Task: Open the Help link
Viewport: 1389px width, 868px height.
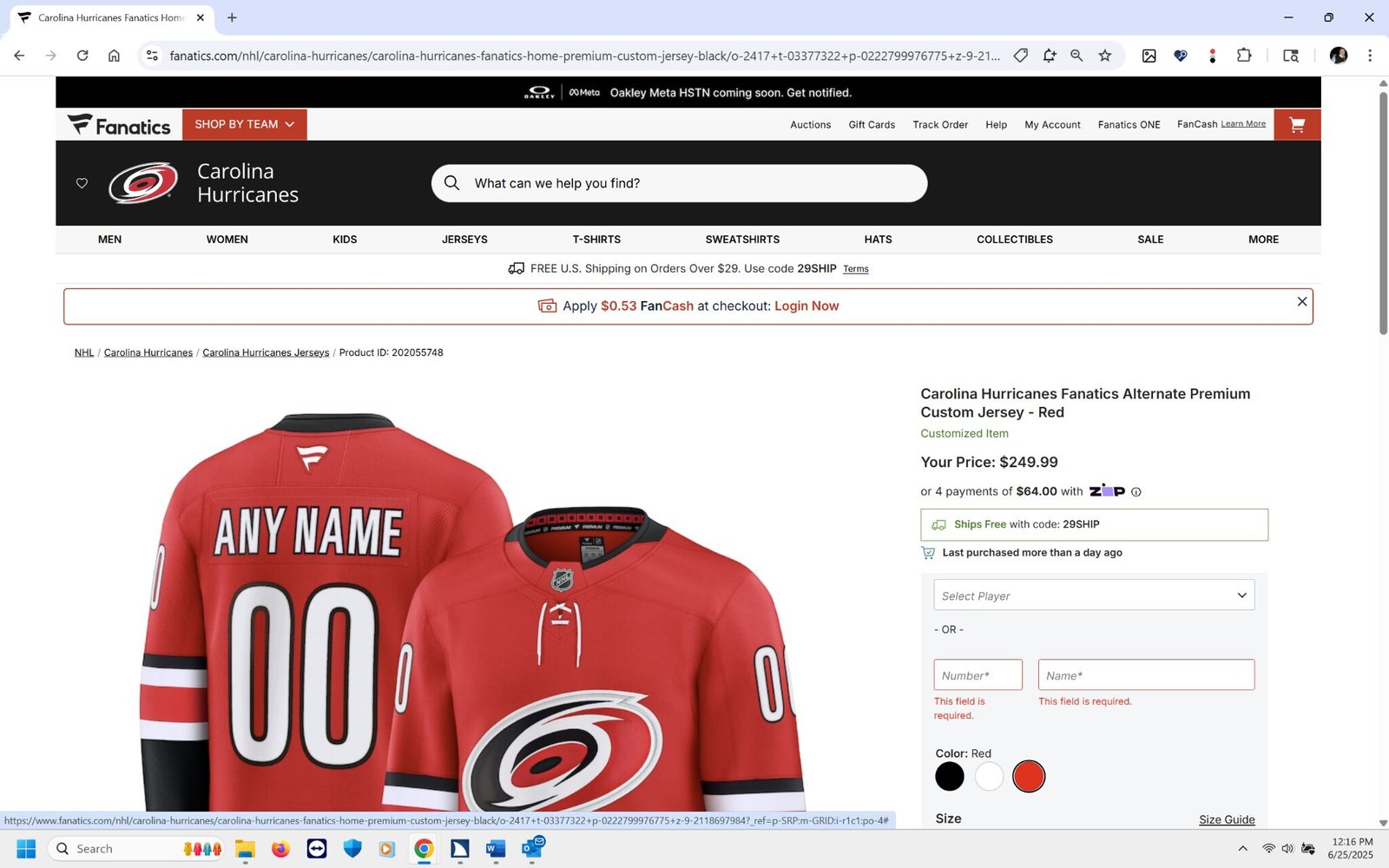Action: pyautogui.click(x=997, y=125)
